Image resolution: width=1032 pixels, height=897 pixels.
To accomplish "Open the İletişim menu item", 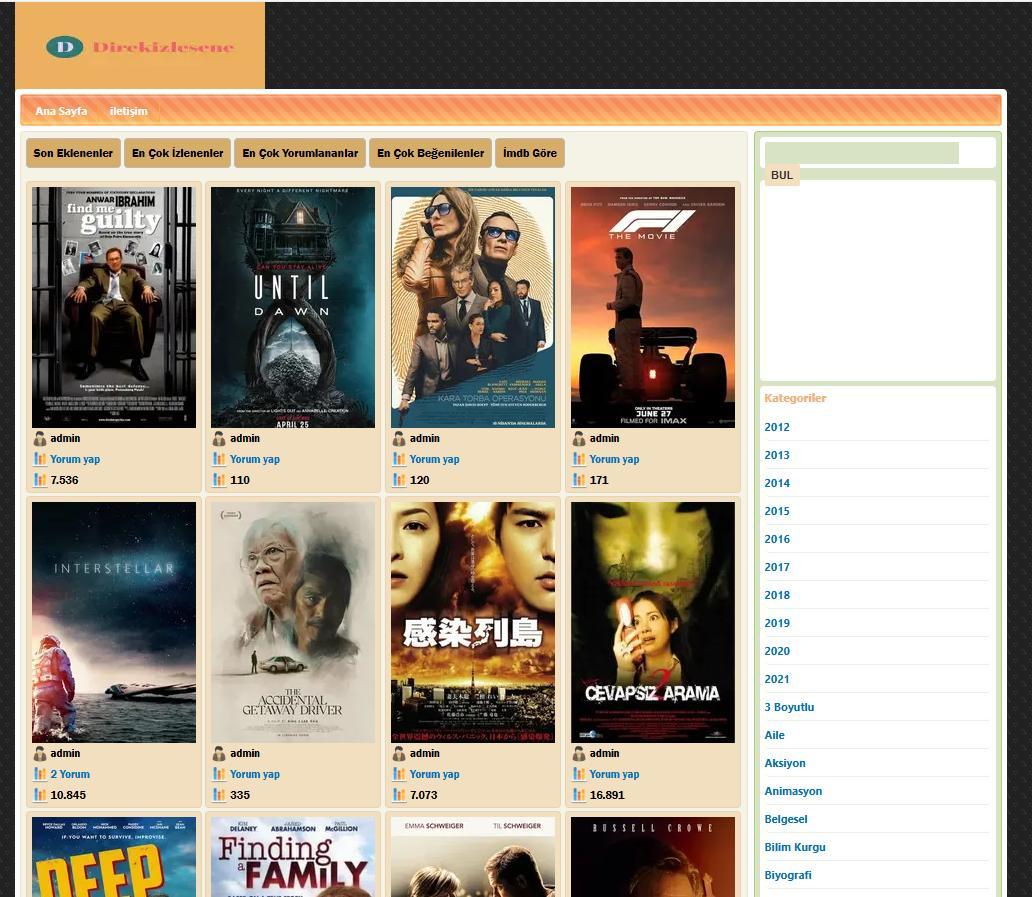I will point(128,111).
